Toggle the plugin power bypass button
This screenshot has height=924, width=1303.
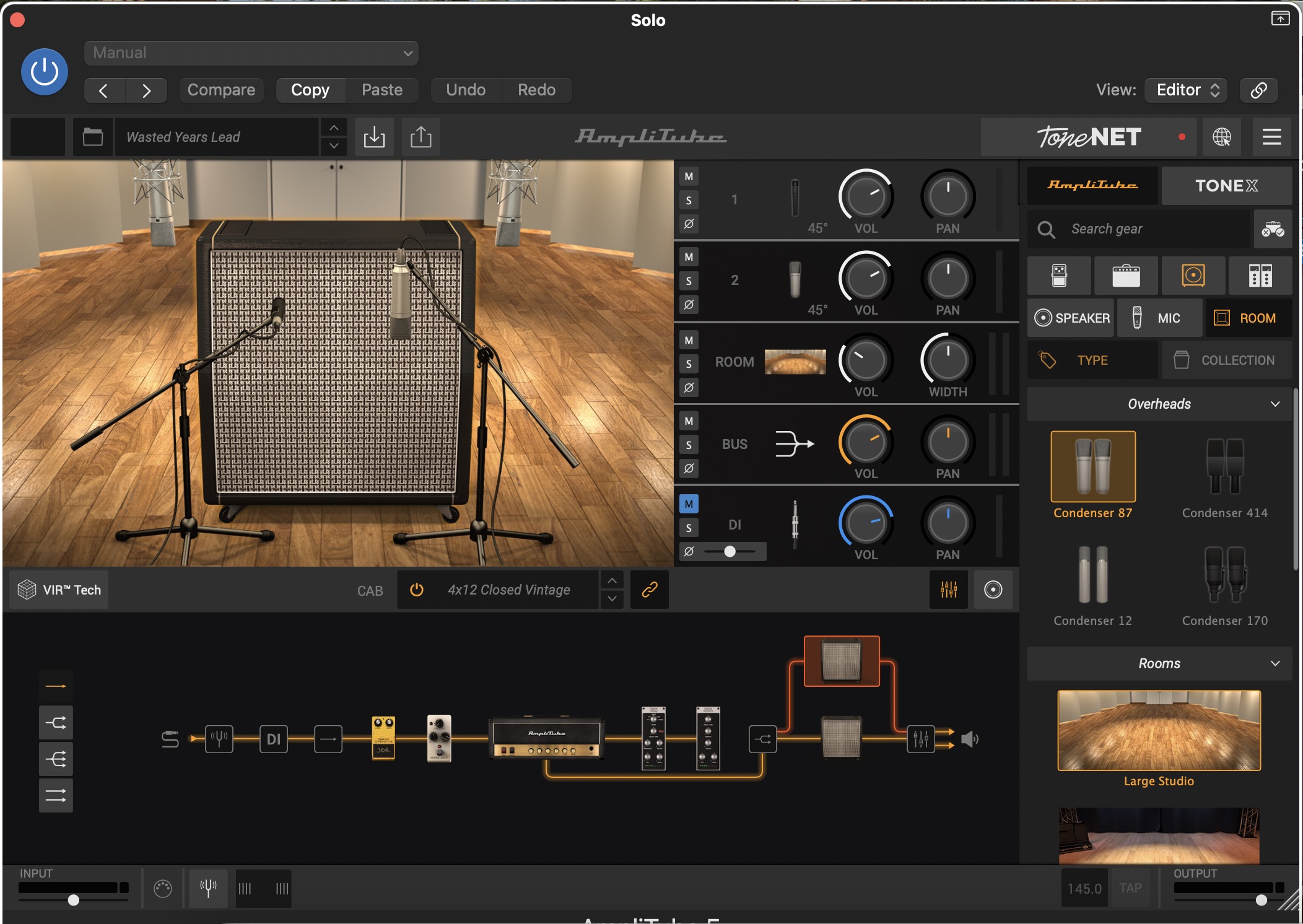point(45,72)
